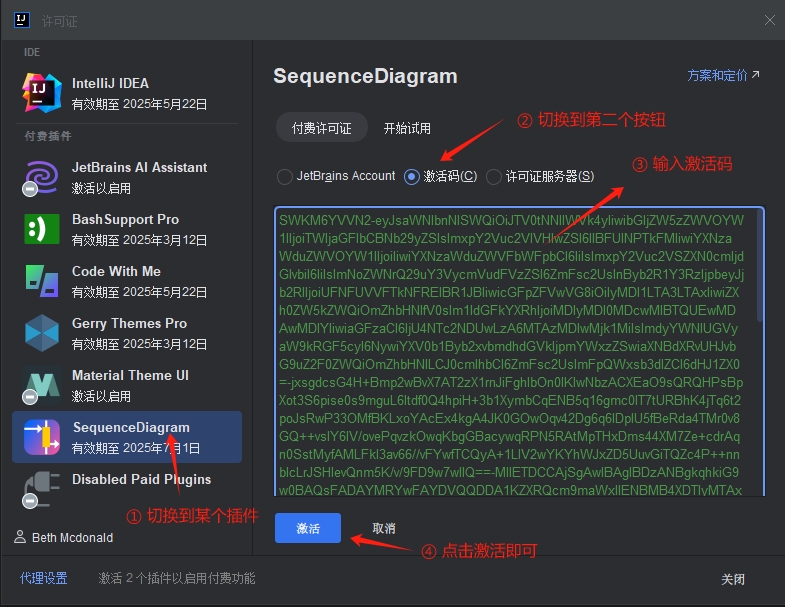This screenshot has height=607, width=785.
Task: Click the BashSupport Pro green icon
Action: (42, 229)
